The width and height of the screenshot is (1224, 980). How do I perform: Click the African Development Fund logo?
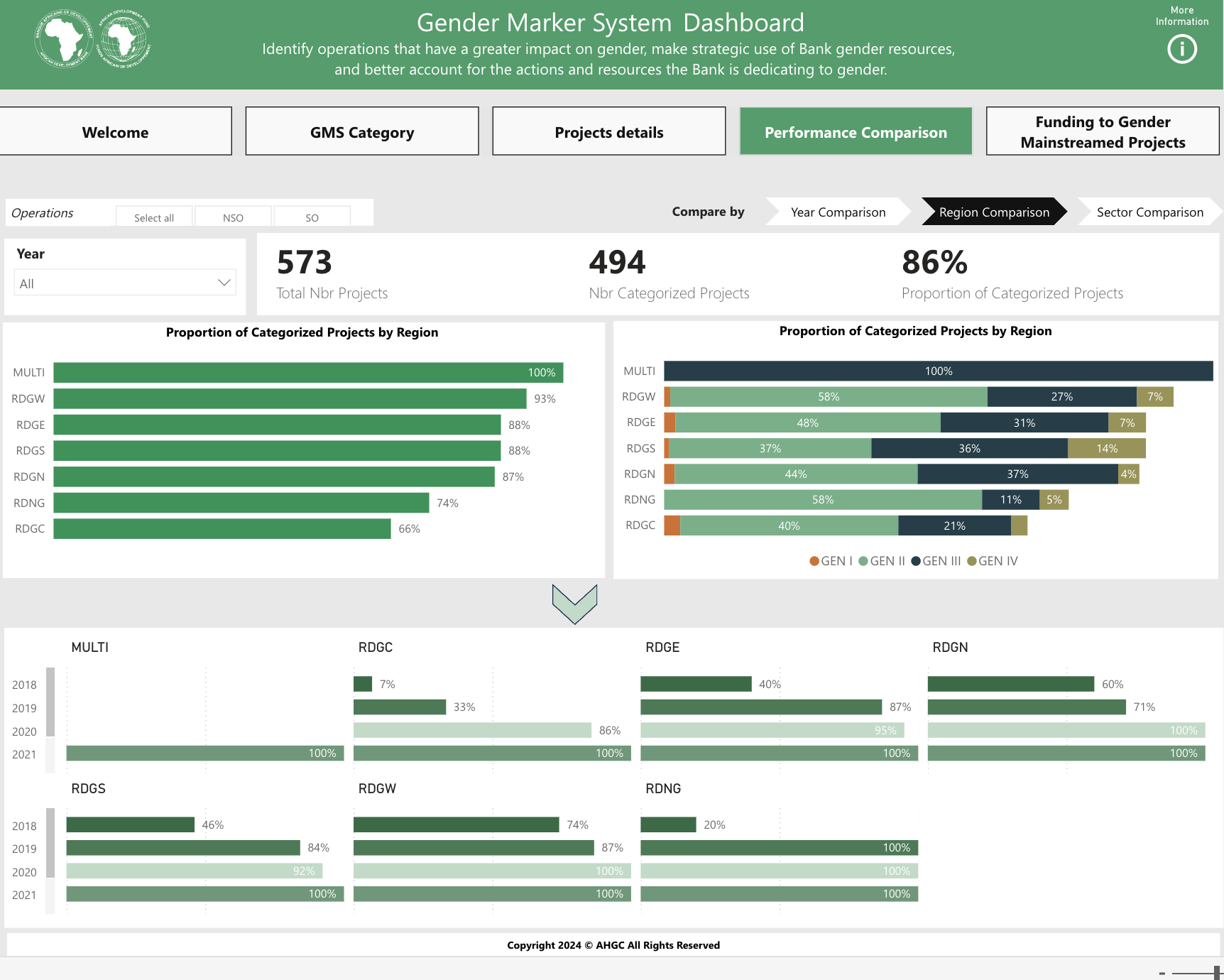(x=124, y=39)
